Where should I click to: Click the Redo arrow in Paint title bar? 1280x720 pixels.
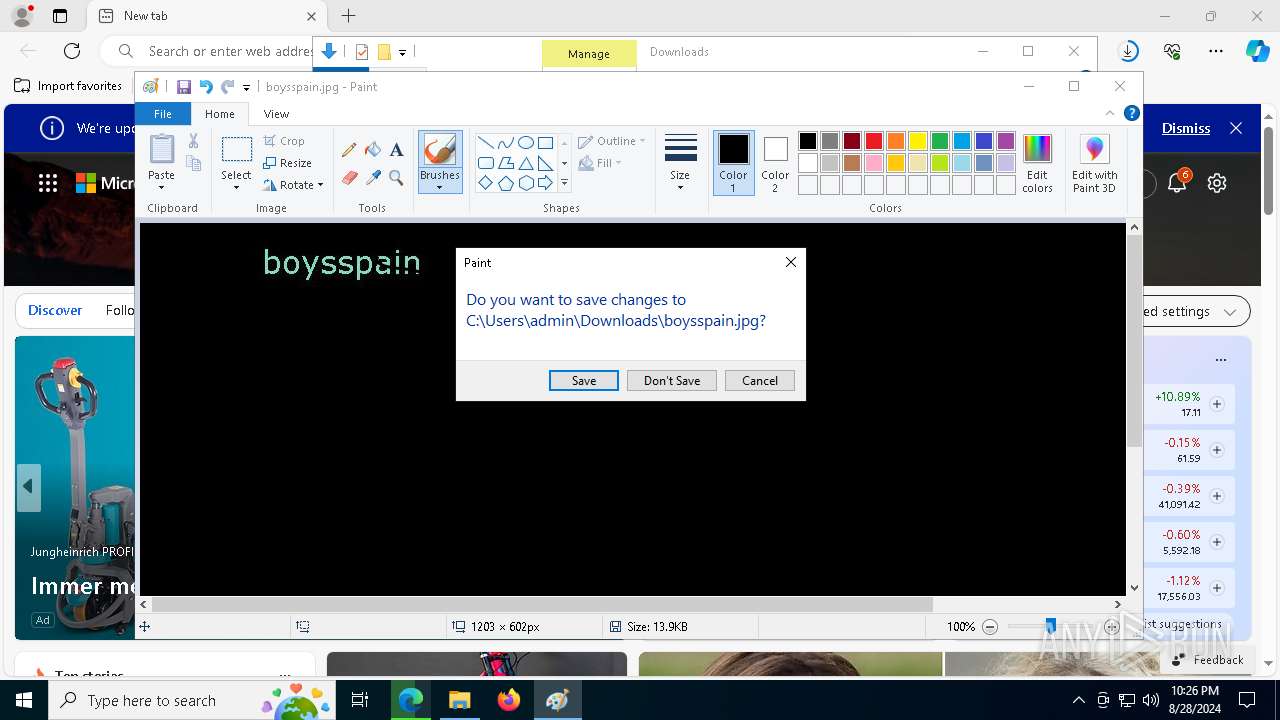pos(227,87)
